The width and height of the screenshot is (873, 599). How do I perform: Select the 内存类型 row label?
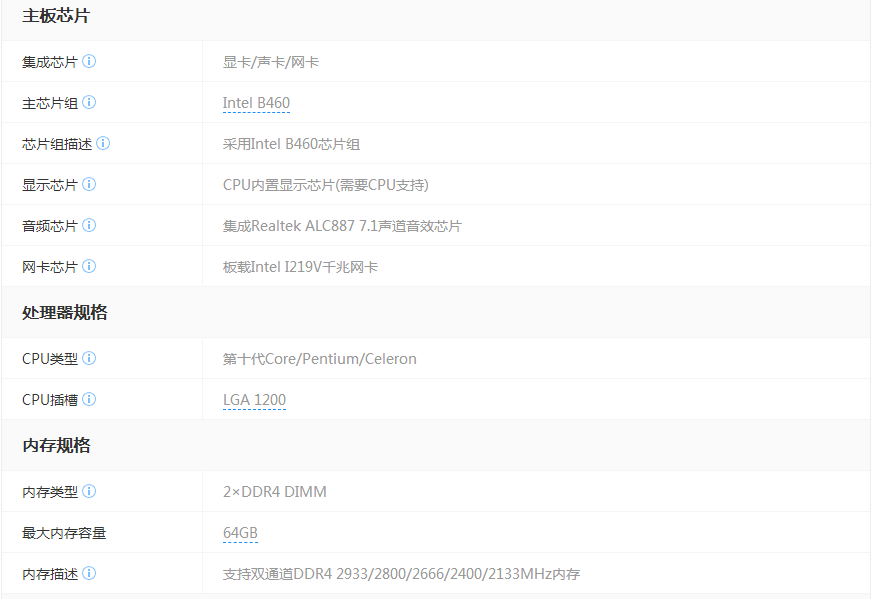50,492
